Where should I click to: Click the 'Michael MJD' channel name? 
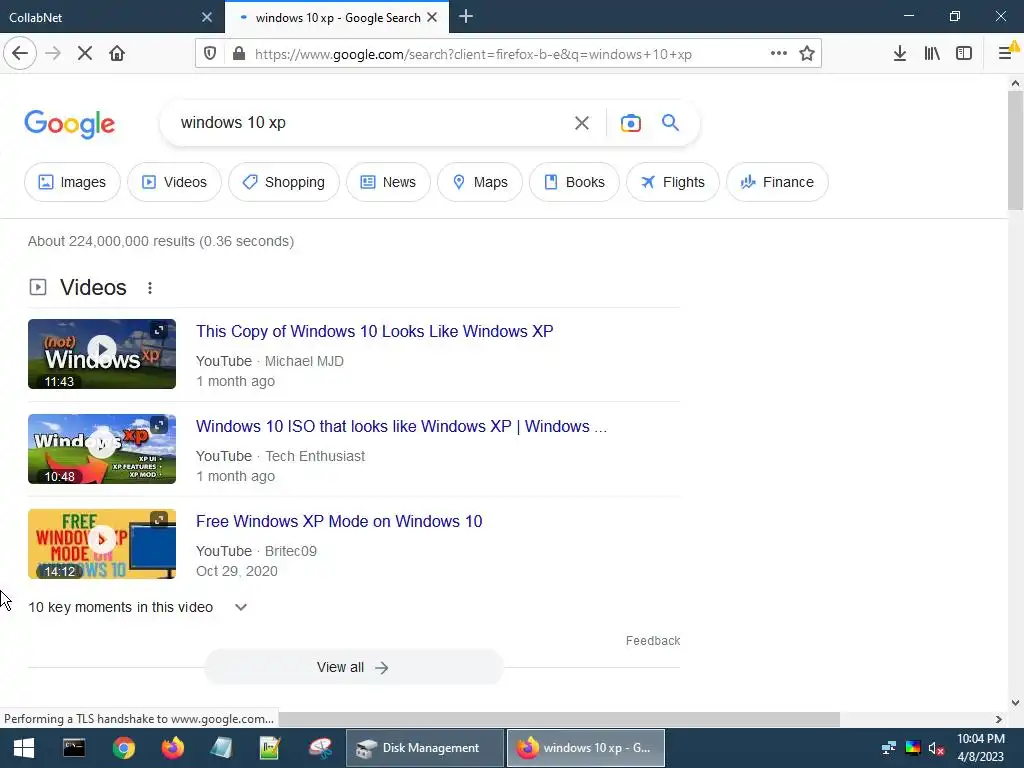[304, 361]
